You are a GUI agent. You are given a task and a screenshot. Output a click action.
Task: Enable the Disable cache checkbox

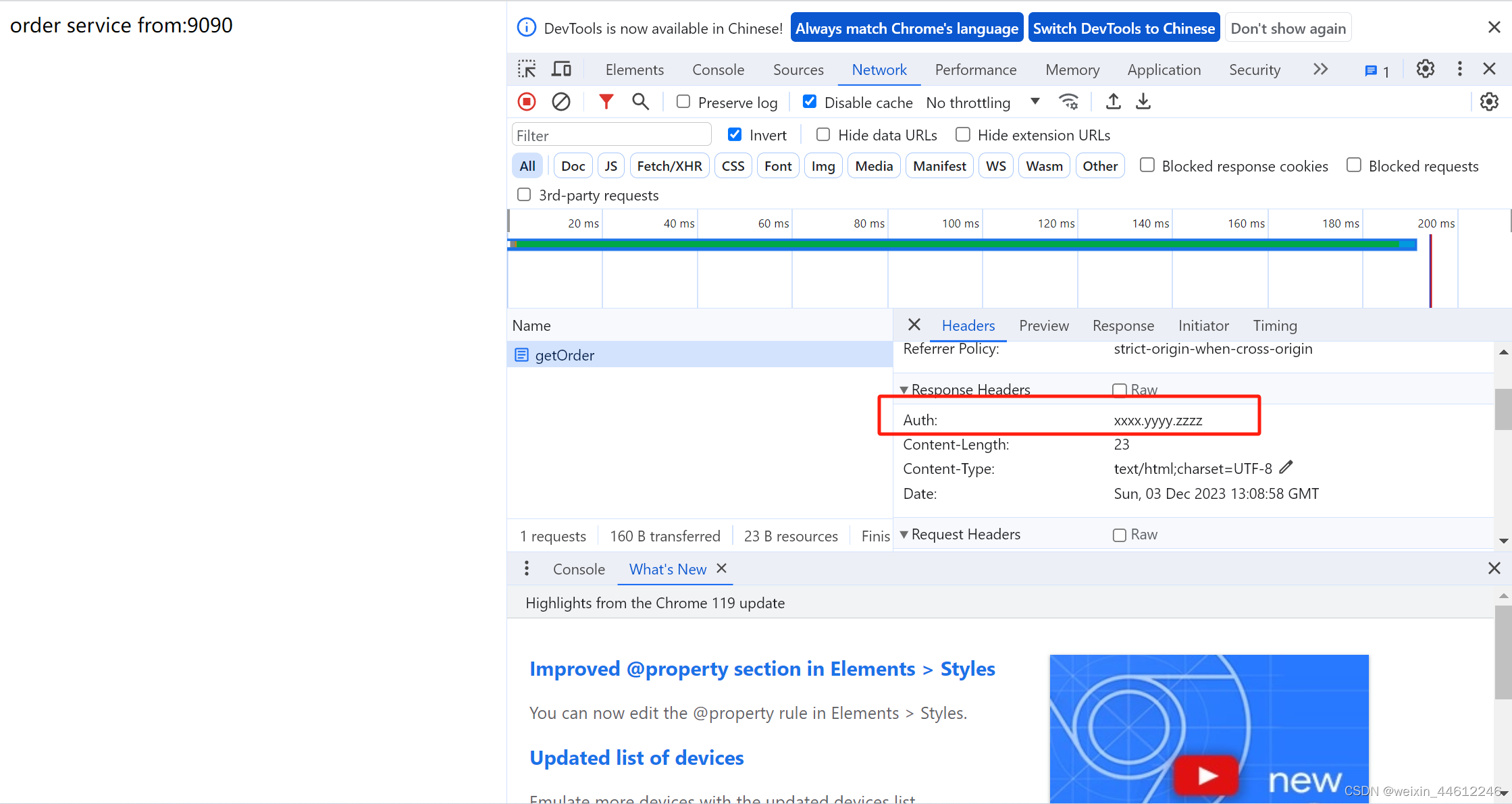(810, 102)
